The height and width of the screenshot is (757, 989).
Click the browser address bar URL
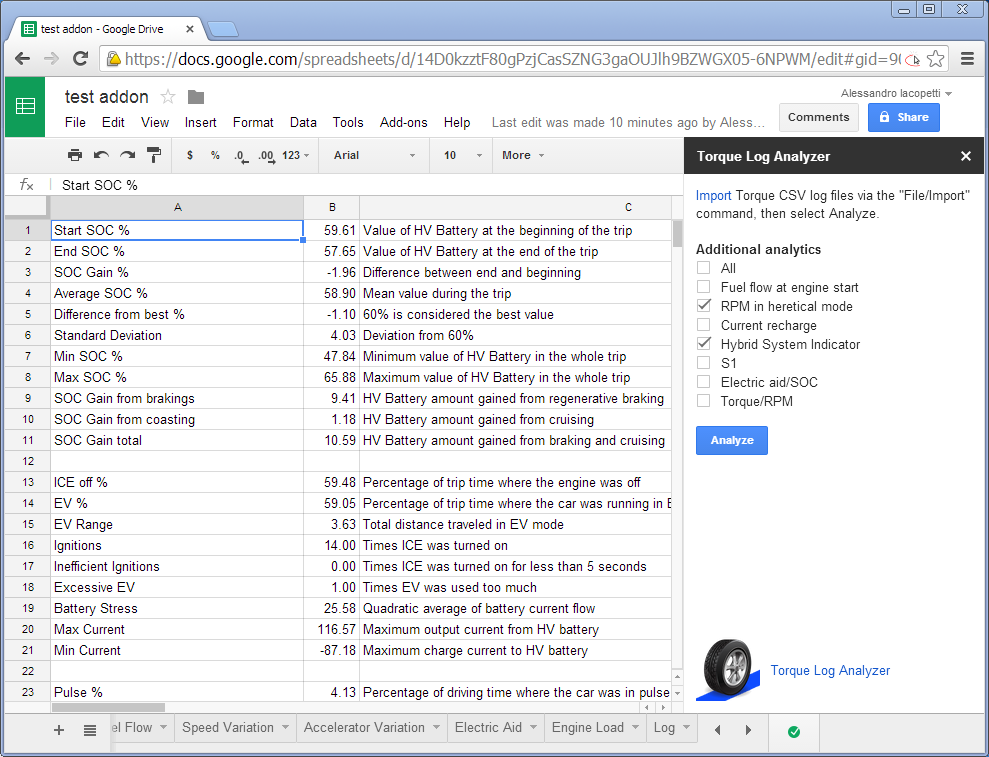click(x=512, y=59)
